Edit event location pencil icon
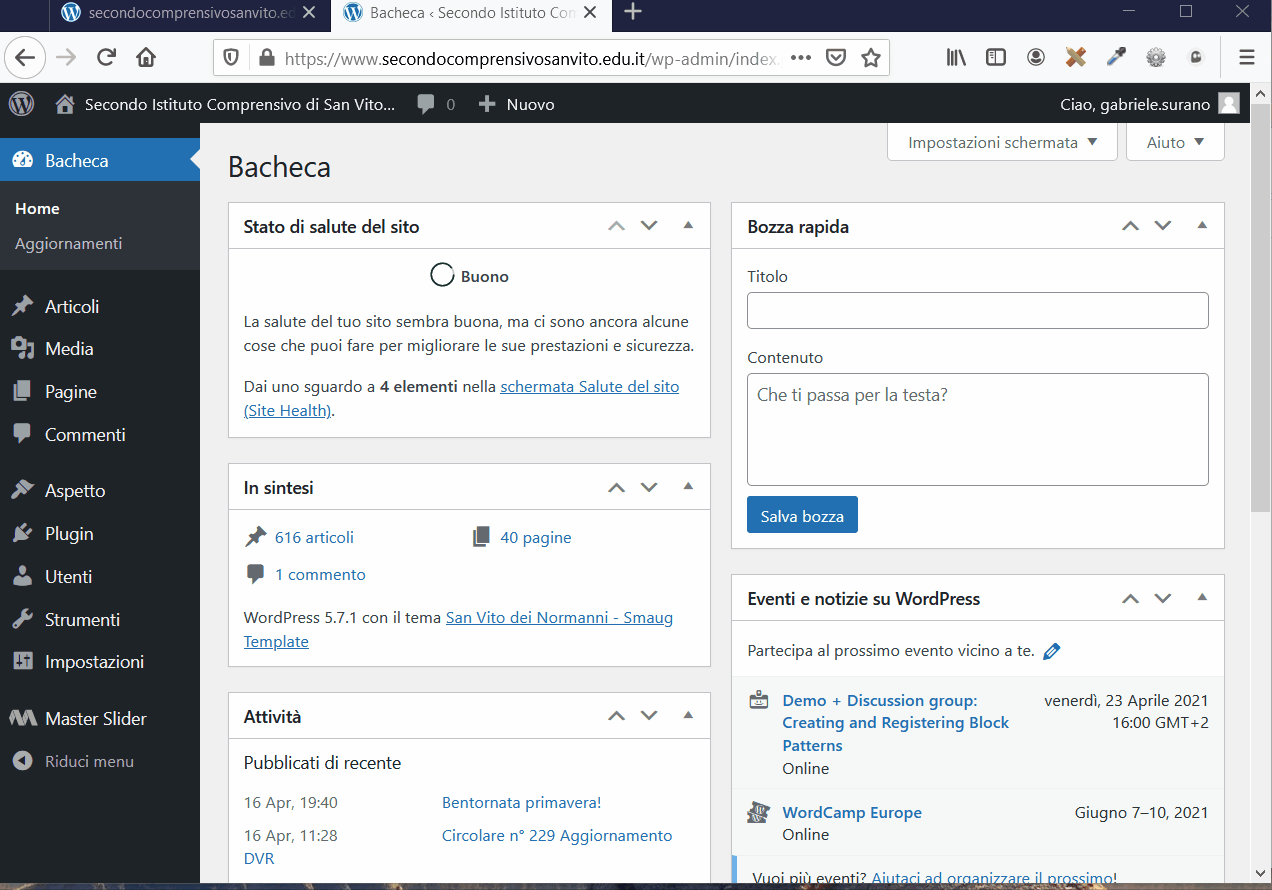1272x890 pixels. pyautogui.click(x=1051, y=651)
